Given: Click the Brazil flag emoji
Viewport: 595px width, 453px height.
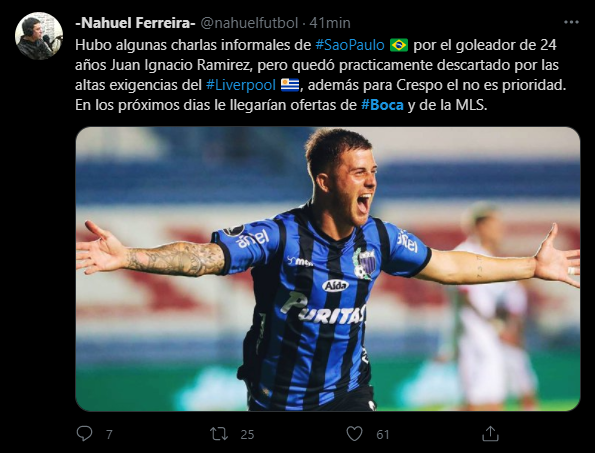Looking at the screenshot, I should click(399, 45).
